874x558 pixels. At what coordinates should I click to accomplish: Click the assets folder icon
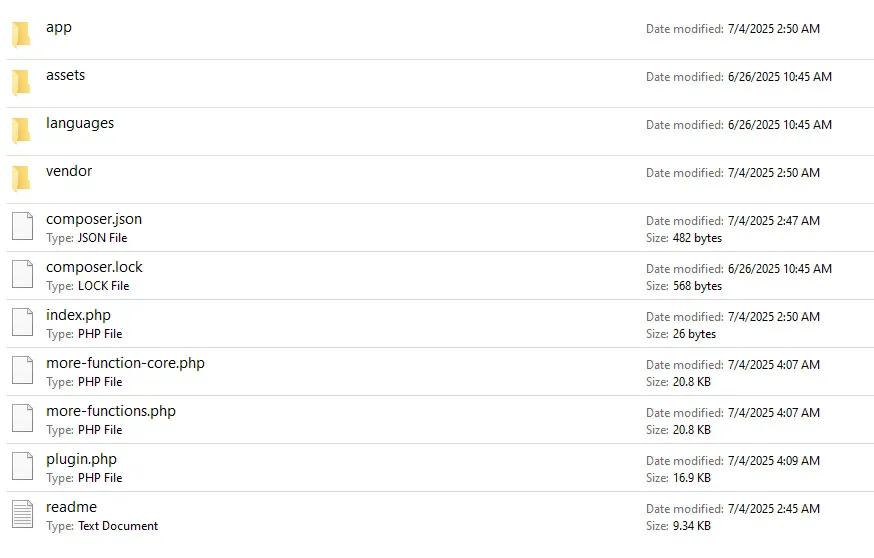coord(22,82)
